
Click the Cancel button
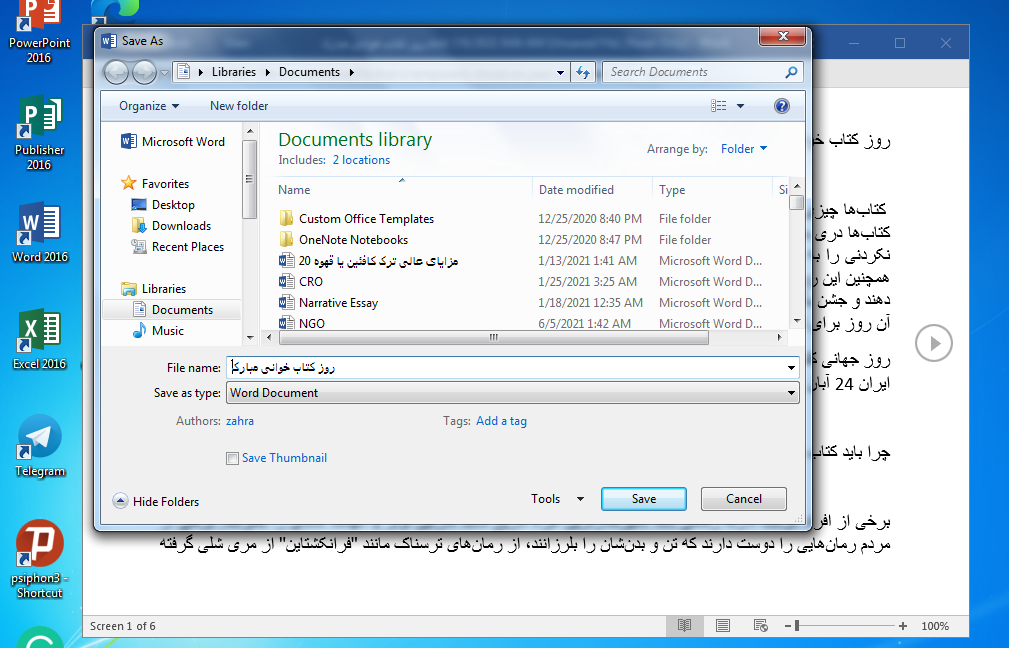743,499
